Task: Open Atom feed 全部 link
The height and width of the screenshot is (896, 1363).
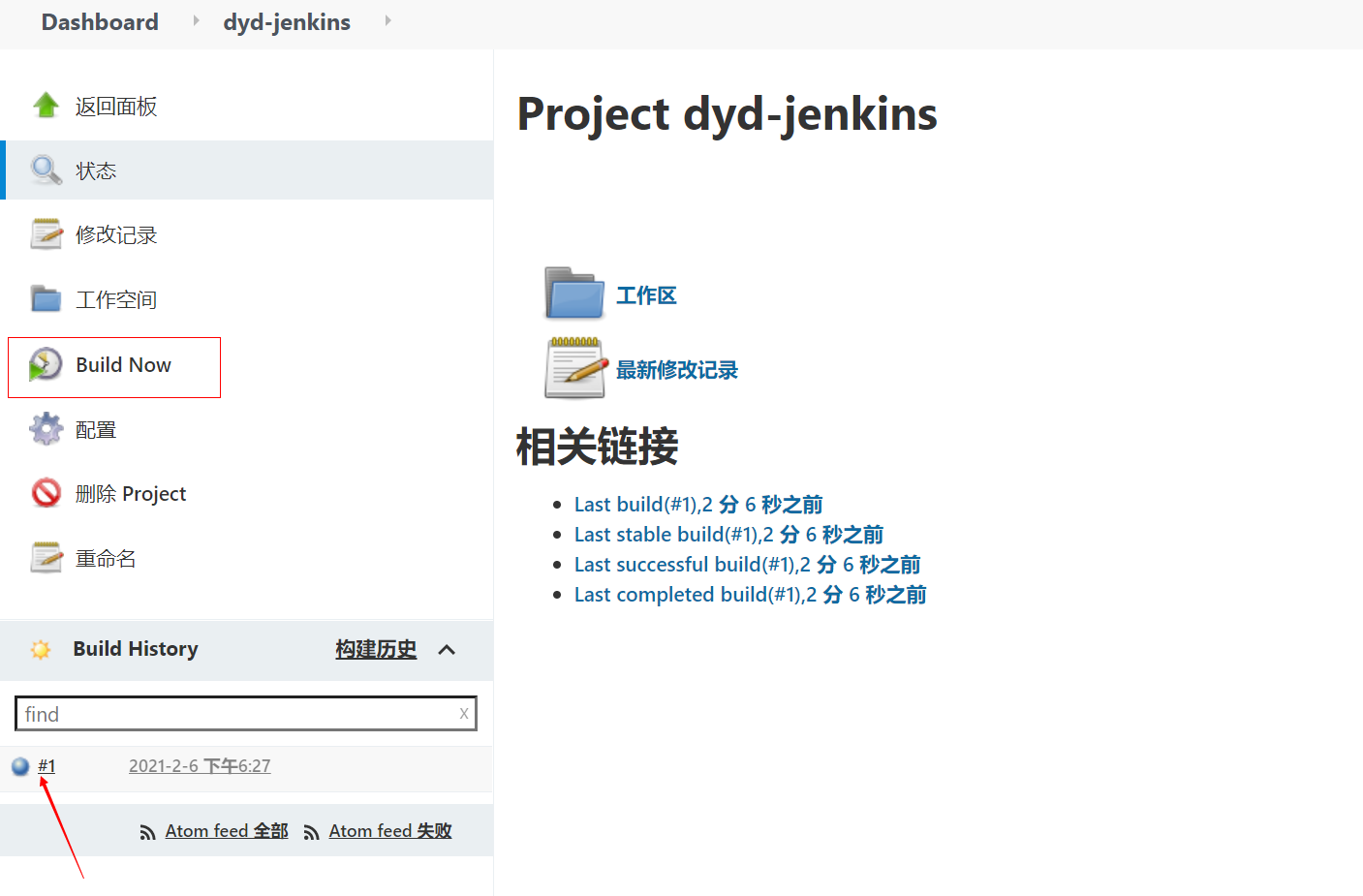Action: point(227,831)
